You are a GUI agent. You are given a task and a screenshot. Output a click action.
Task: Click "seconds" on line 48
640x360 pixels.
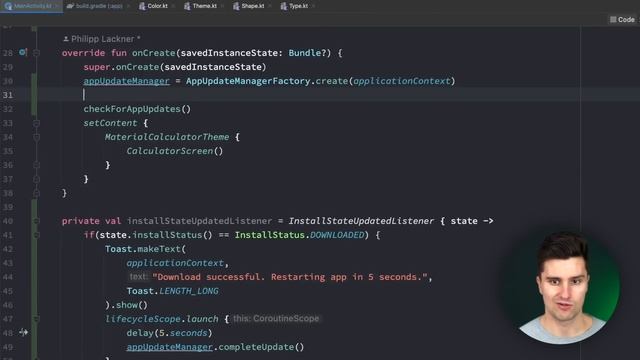189,333
